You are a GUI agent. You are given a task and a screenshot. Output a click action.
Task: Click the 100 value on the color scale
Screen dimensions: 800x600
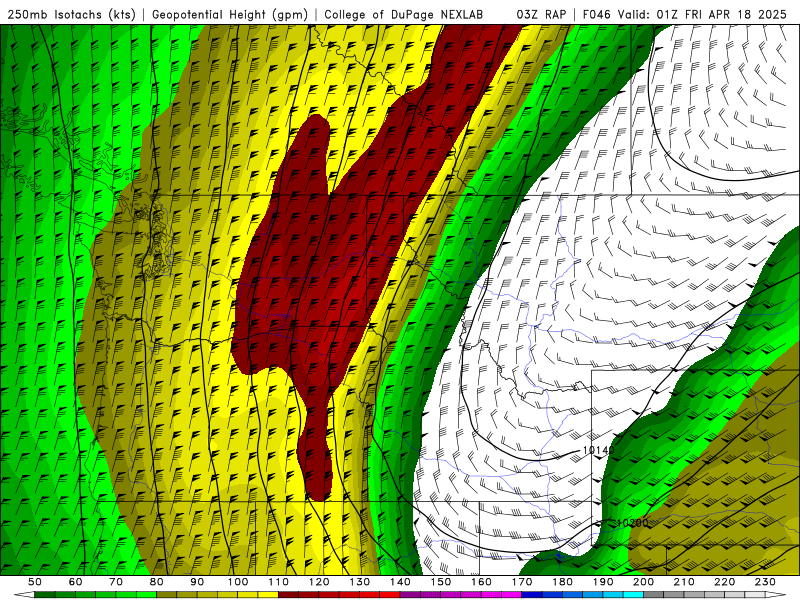tap(238, 582)
